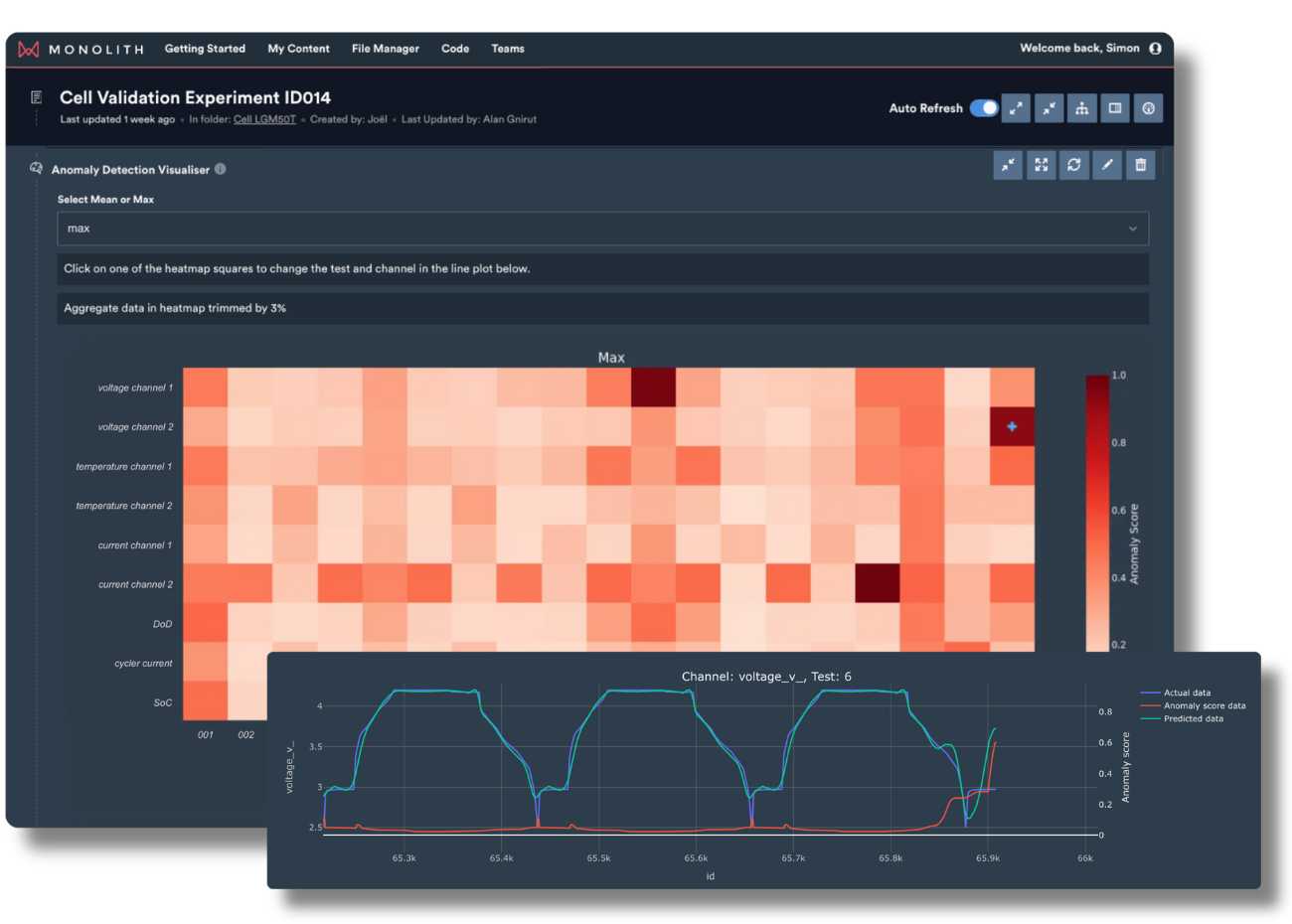Screen dimensions: 1292x924
Task: Collapse all steps using the header compress arrows
Action: click(x=1049, y=108)
